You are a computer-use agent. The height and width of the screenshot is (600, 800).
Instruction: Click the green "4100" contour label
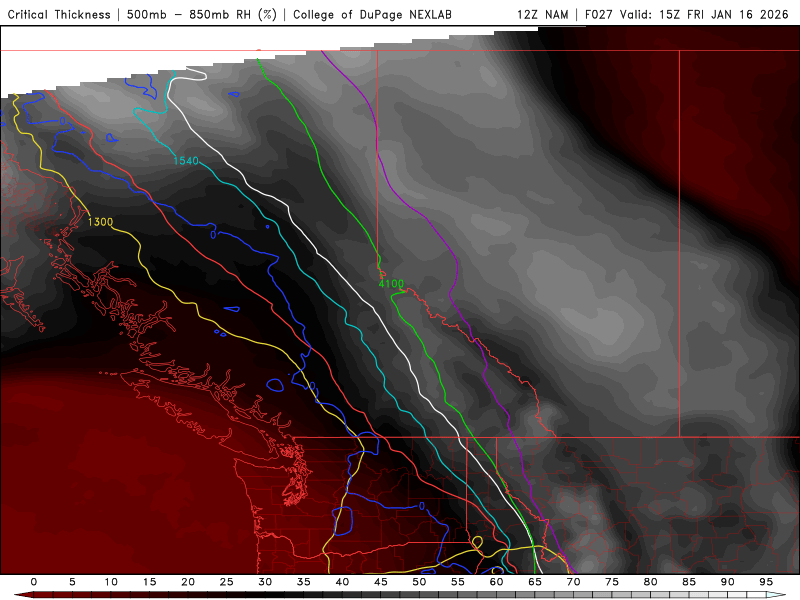(391, 284)
